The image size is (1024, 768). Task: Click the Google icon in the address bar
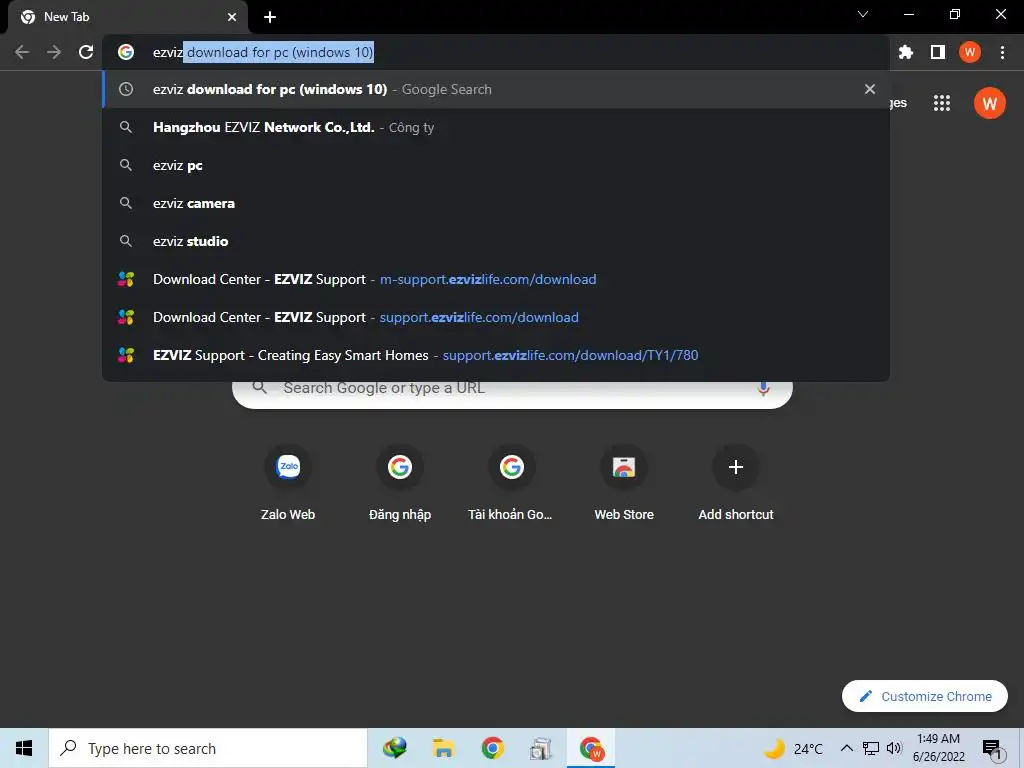(126, 52)
